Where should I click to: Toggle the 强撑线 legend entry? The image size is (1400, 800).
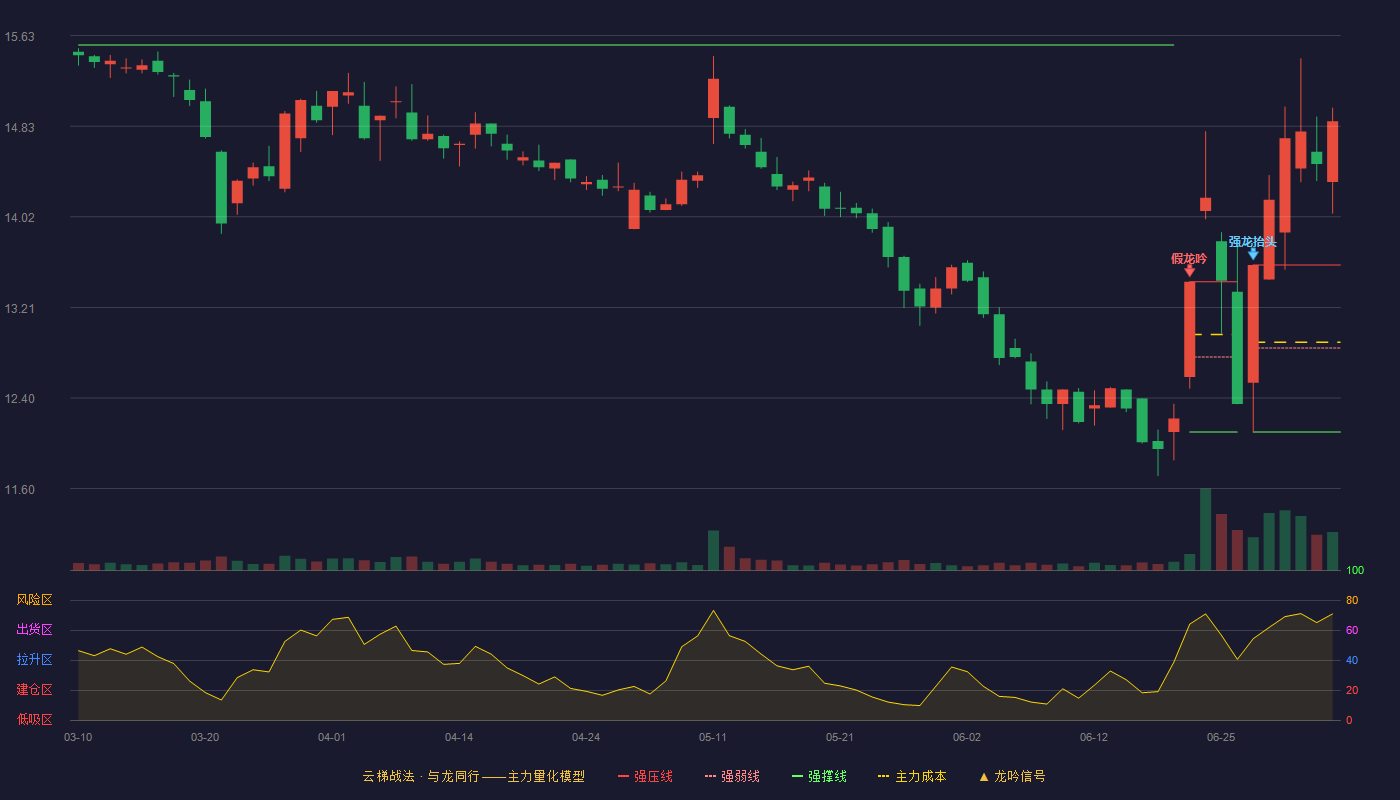click(x=819, y=776)
